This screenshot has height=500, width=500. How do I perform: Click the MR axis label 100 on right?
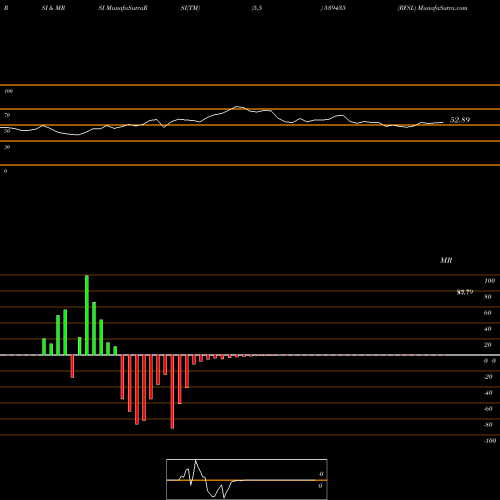489,281
